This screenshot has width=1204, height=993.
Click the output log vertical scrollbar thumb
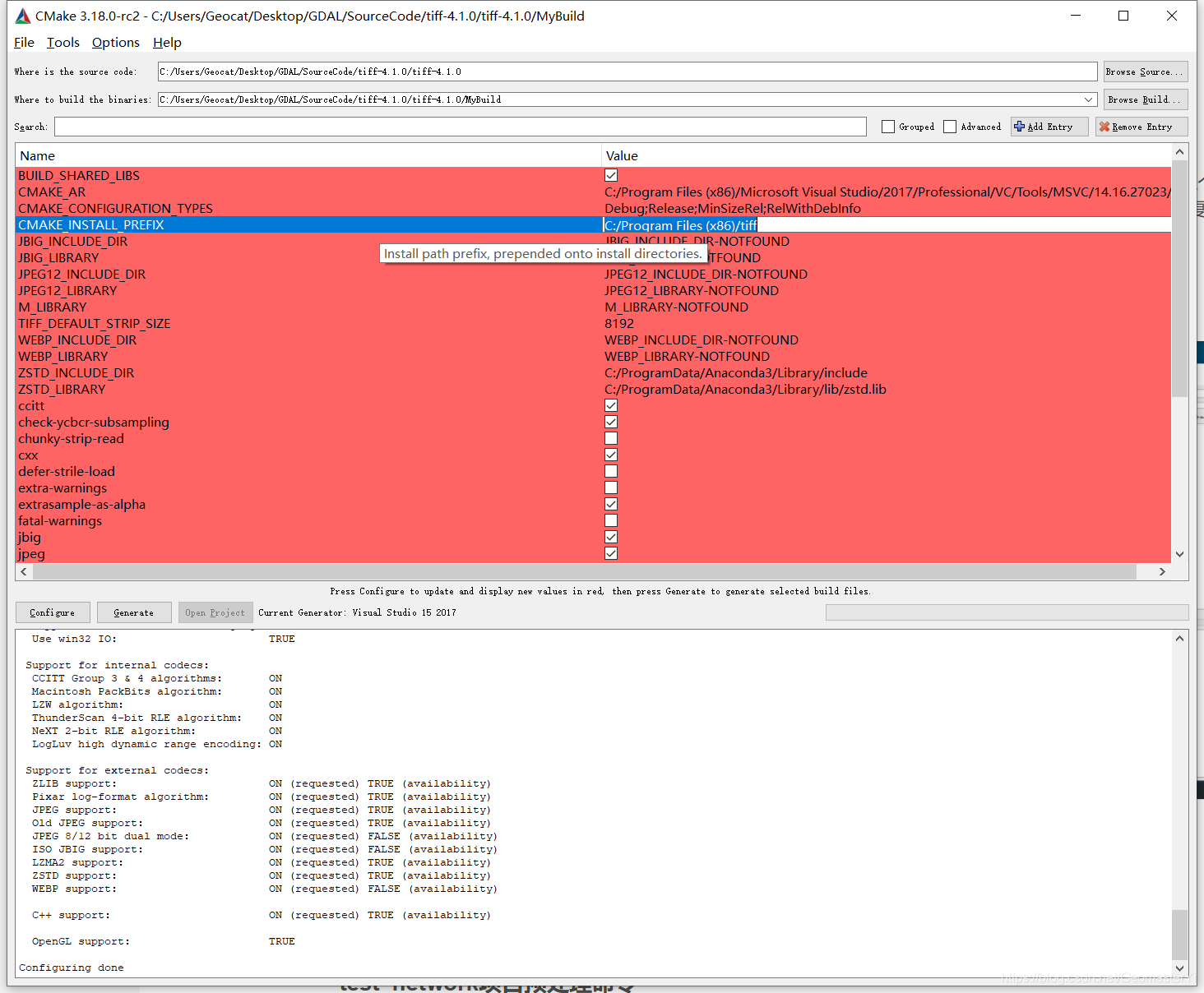click(x=1180, y=935)
